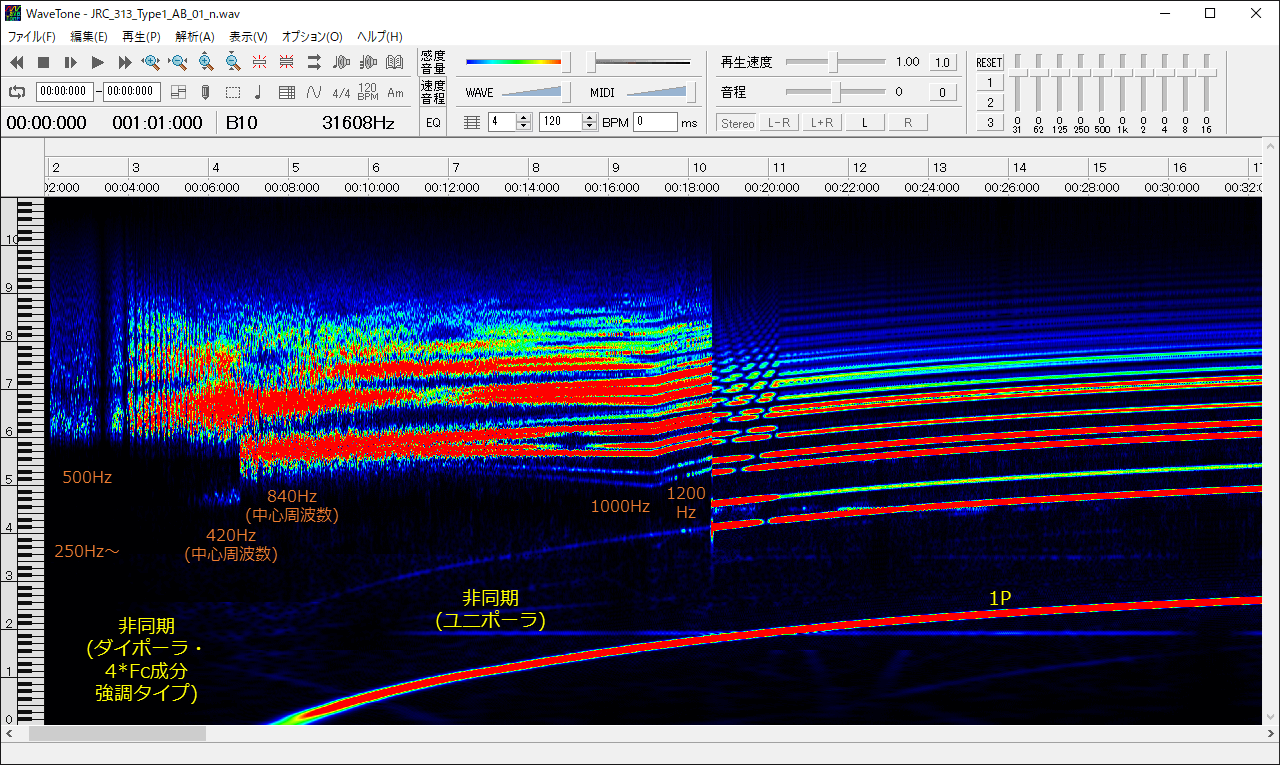Click the Am chord key icon
Viewport: 1280px width, 765px height.
click(395, 92)
